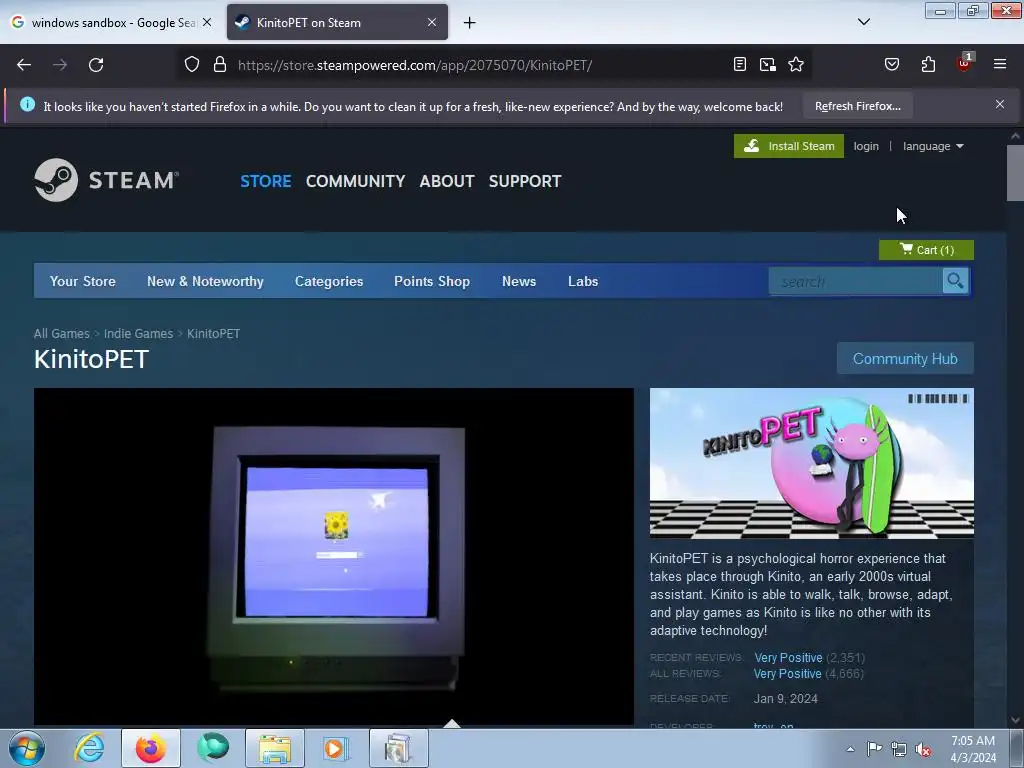Expand the Categories menu
This screenshot has height=768, width=1024.
(x=329, y=281)
